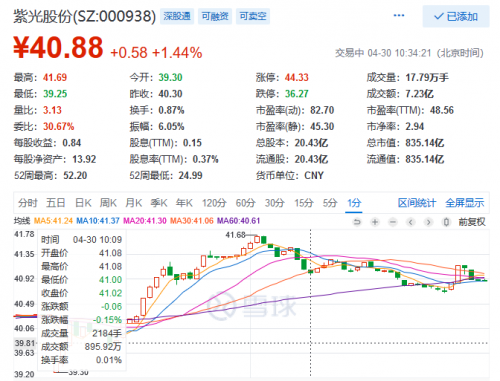Click the current price ¥40.88

(x=58, y=47)
